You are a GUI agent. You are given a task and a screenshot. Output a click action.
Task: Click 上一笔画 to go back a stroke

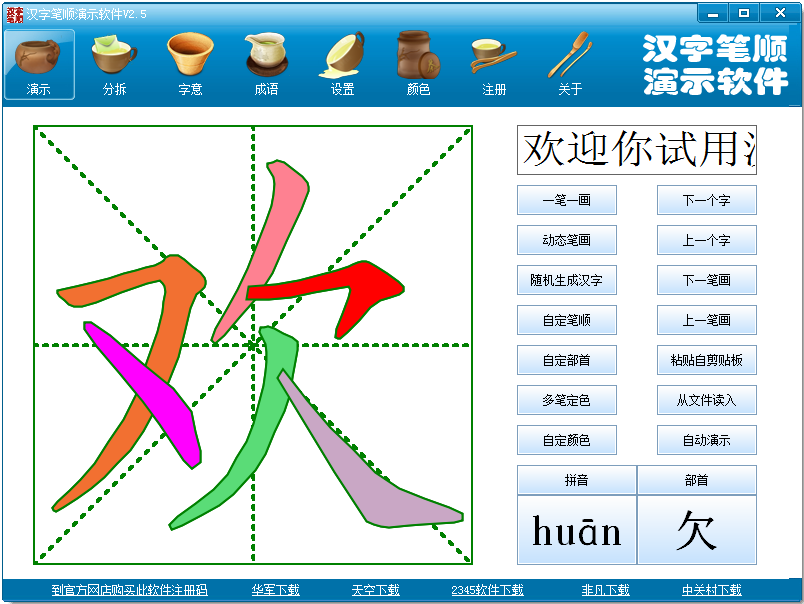click(706, 320)
